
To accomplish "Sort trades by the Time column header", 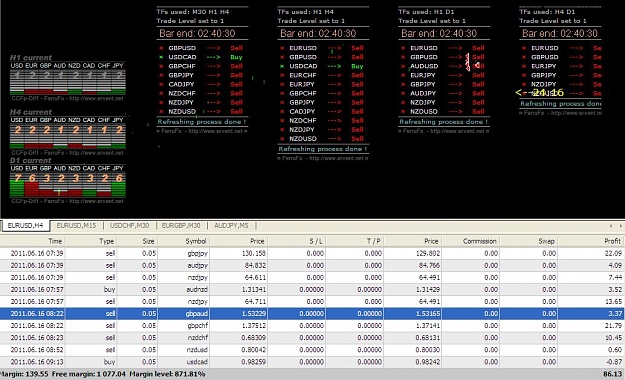I will coord(32,241).
